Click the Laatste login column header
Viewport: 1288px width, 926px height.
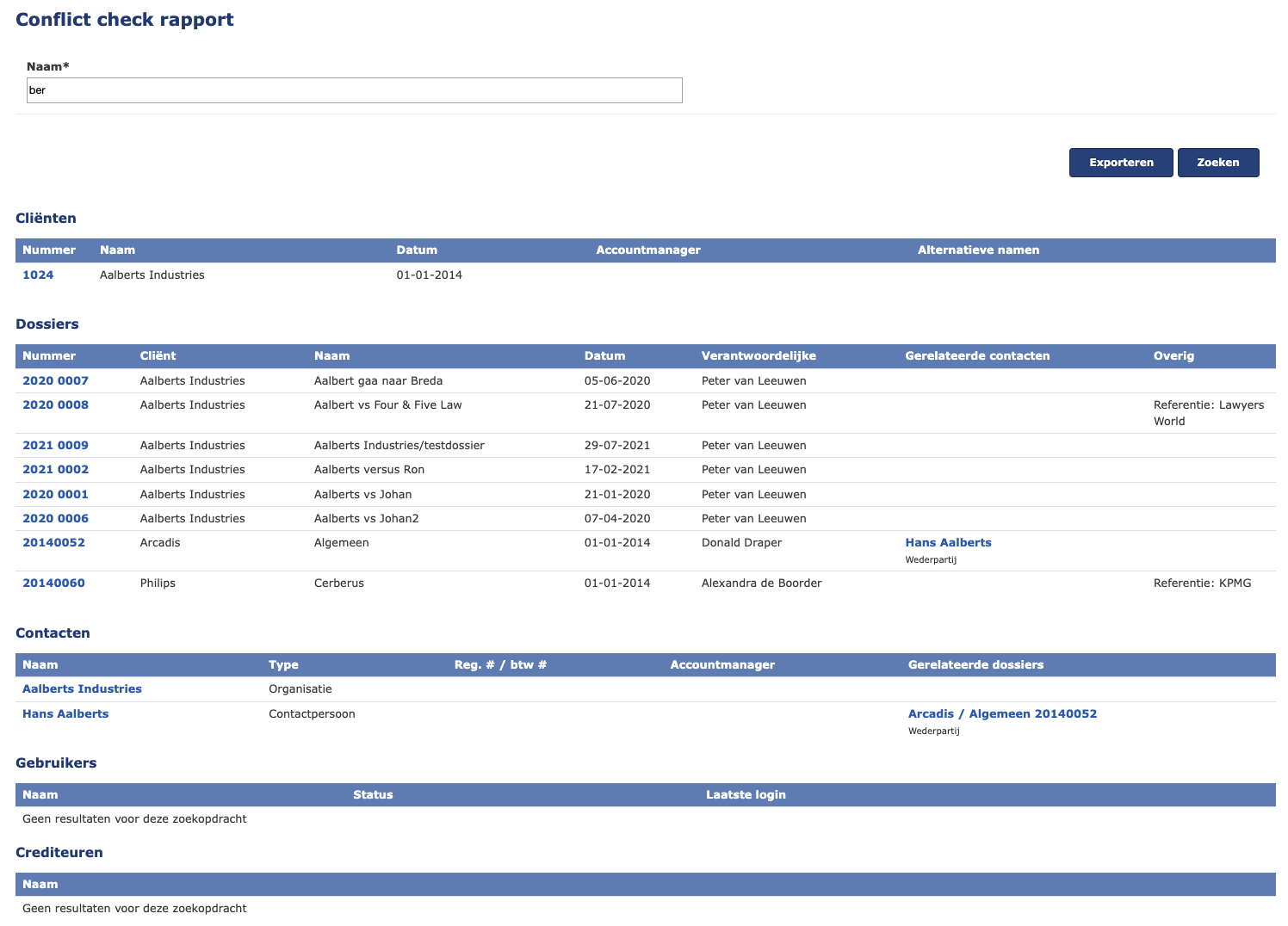click(746, 795)
